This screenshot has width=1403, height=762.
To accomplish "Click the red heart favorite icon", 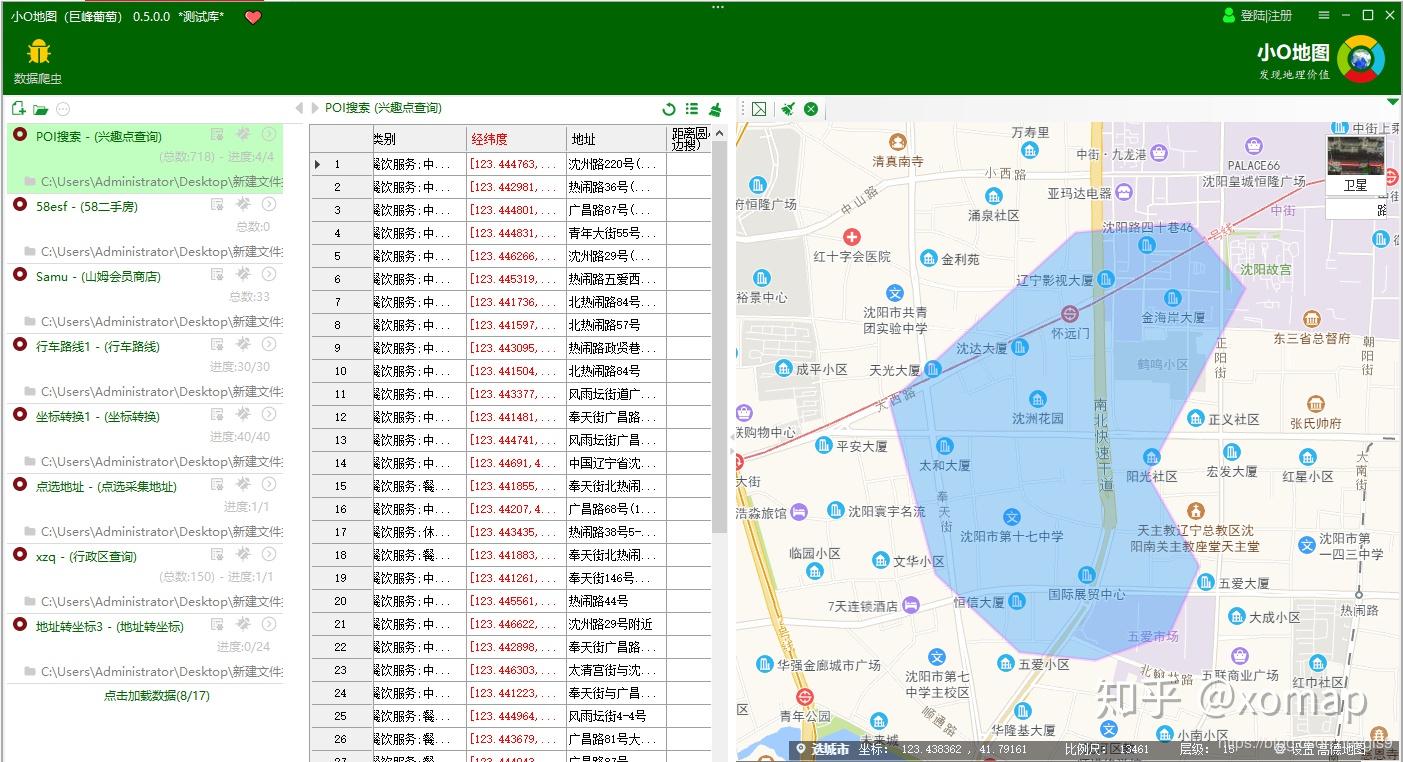I will tap(253, 17).
